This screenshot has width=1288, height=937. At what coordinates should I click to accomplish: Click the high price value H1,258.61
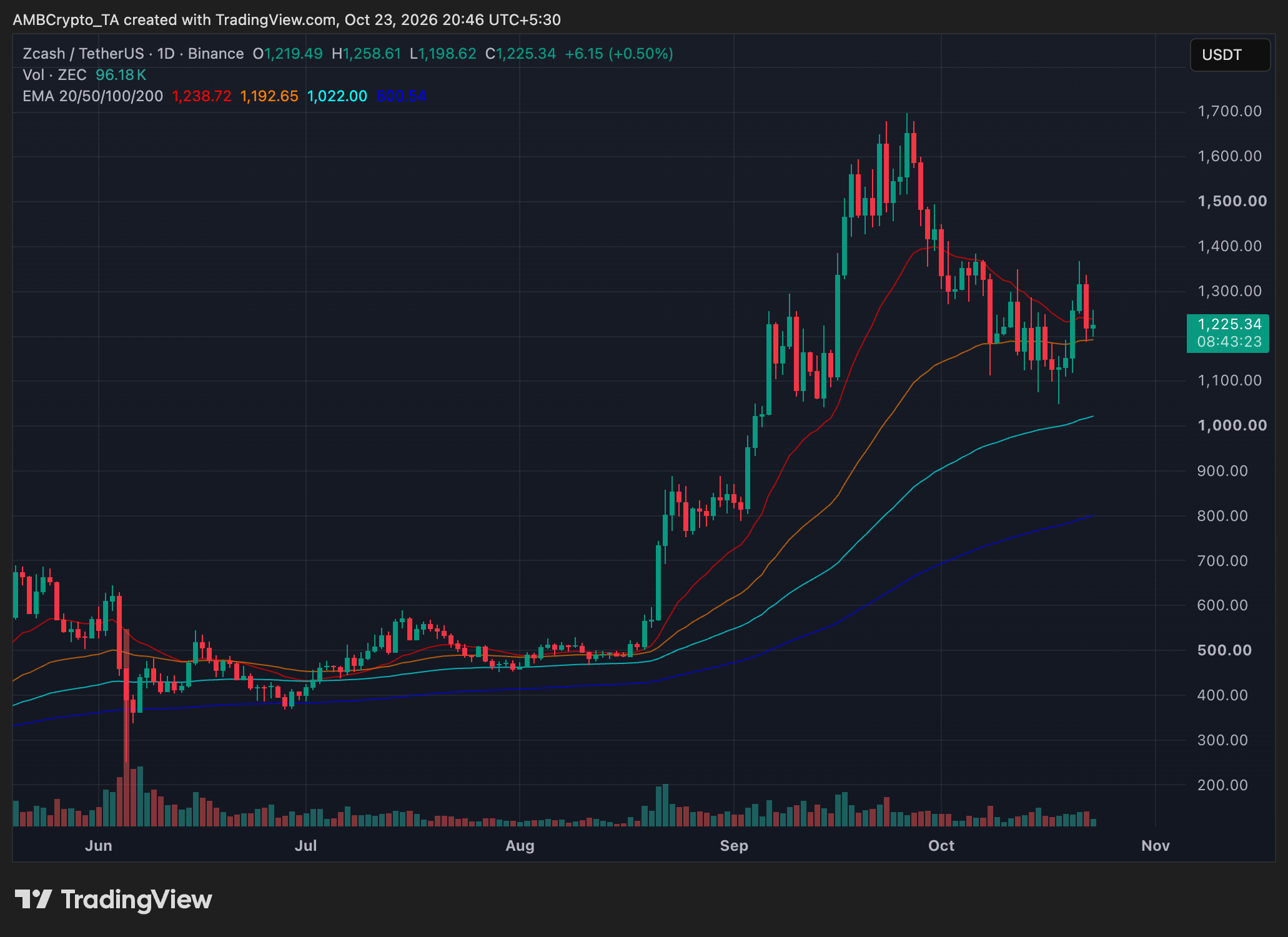pyautogui.click(x=366, y=54)
